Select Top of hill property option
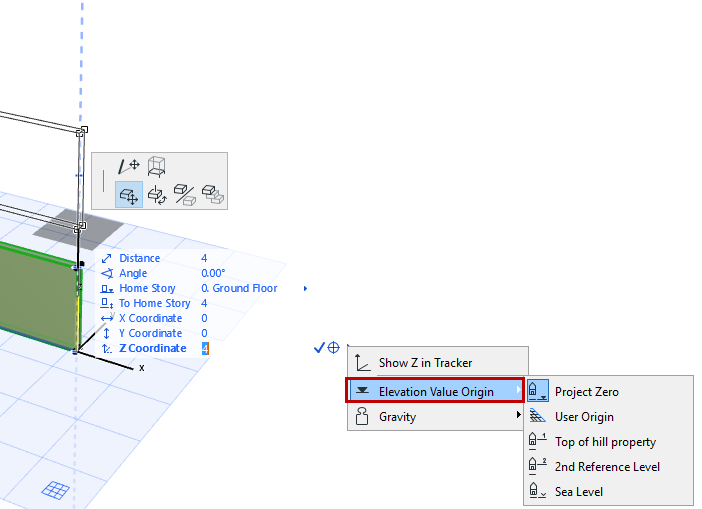The height and width of the screenshot is (509, 702). point(609,442)
